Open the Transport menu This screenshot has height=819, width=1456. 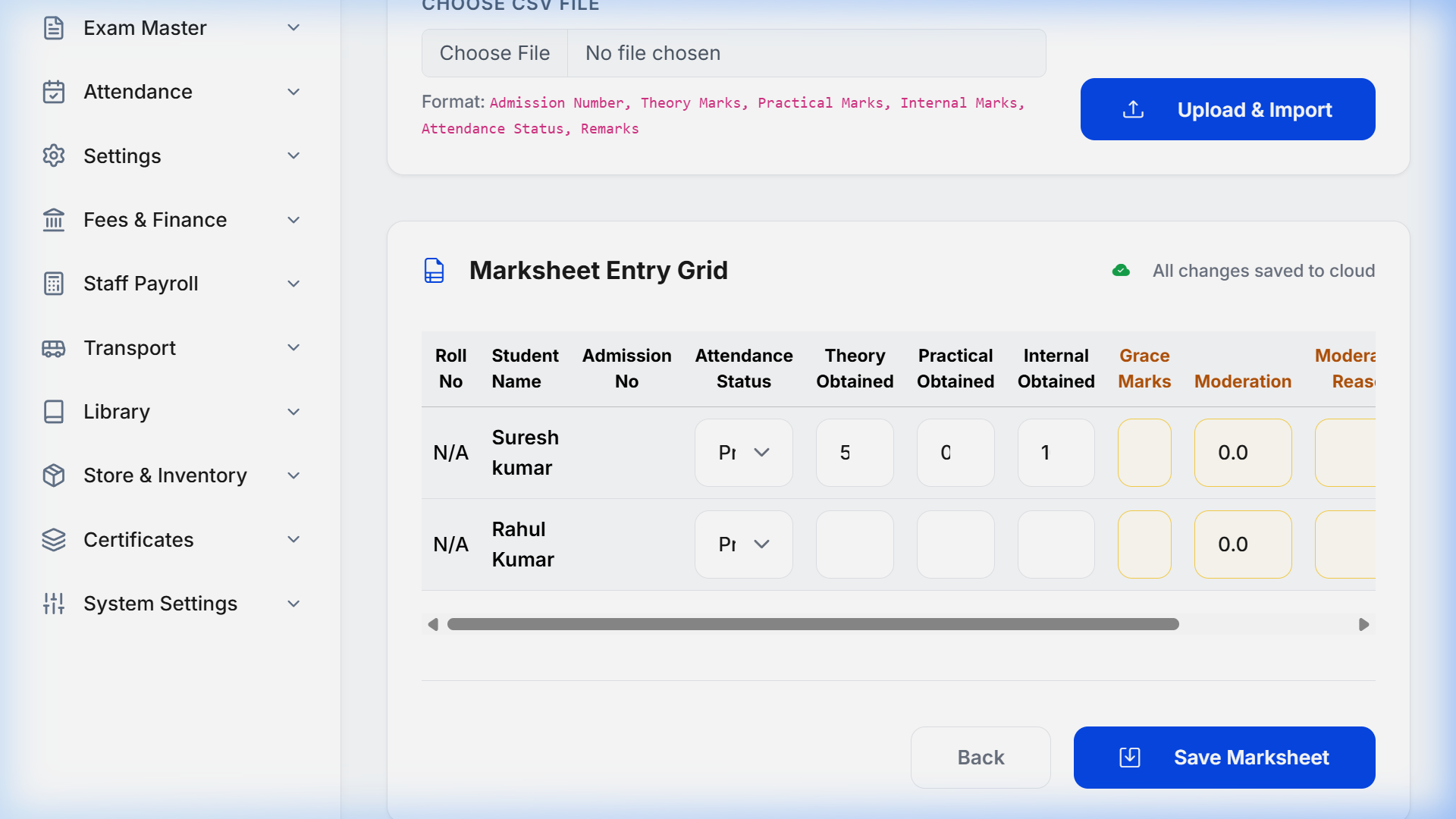coord(172,348)
